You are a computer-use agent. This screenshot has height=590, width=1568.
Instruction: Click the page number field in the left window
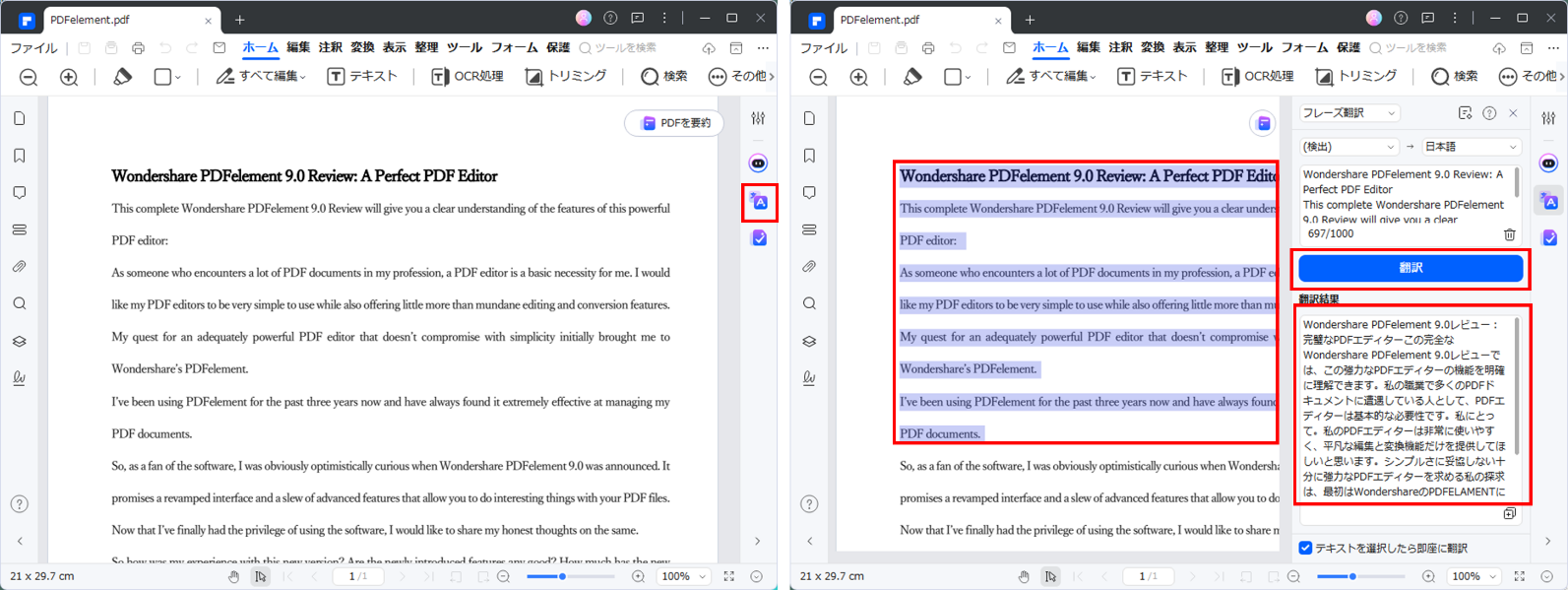click(358, 576)
